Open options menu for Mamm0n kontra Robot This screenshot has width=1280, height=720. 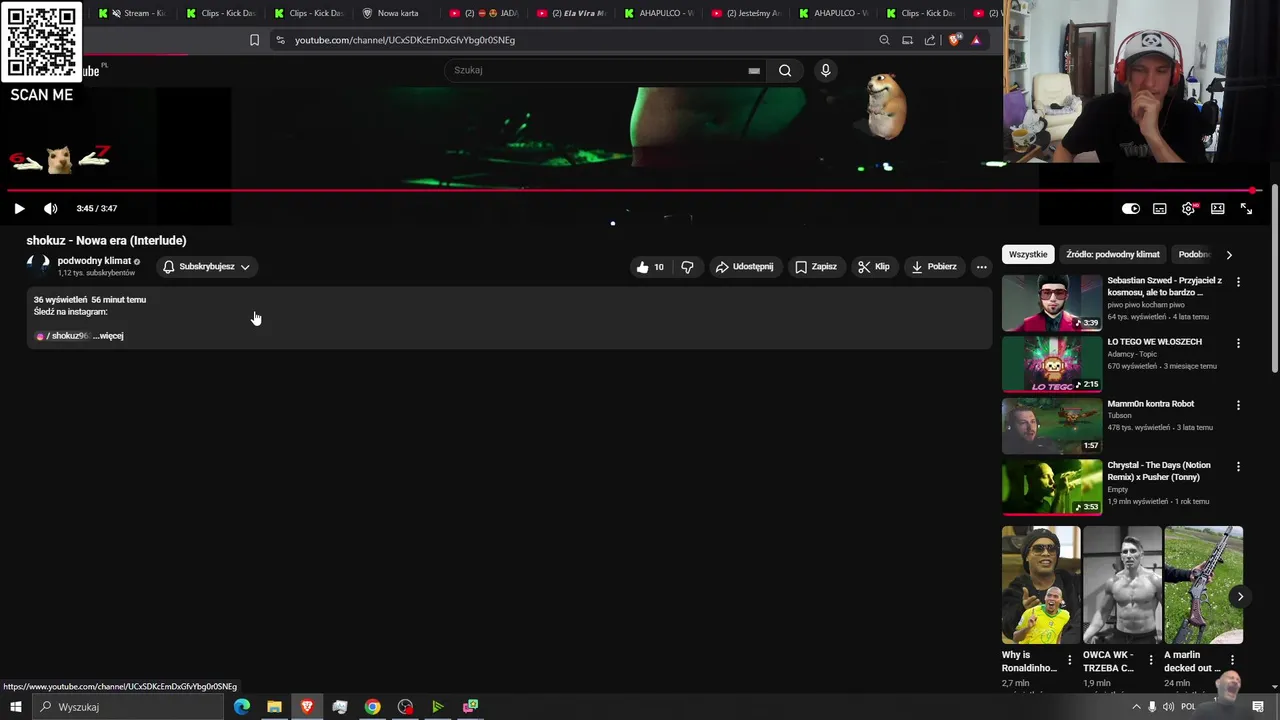[1238, 406]
